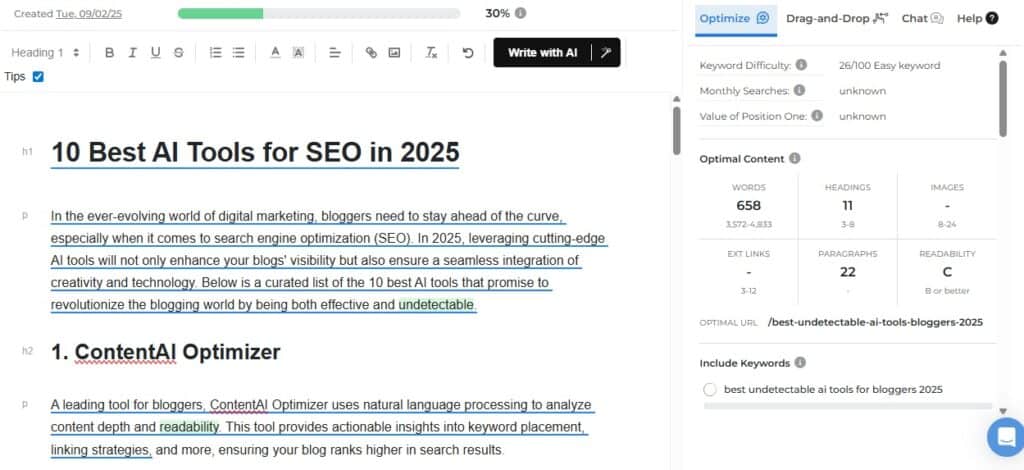This screenshot has height=470, width=1024.
Task: Clear text formatting
Action: (x=431, y=53)
